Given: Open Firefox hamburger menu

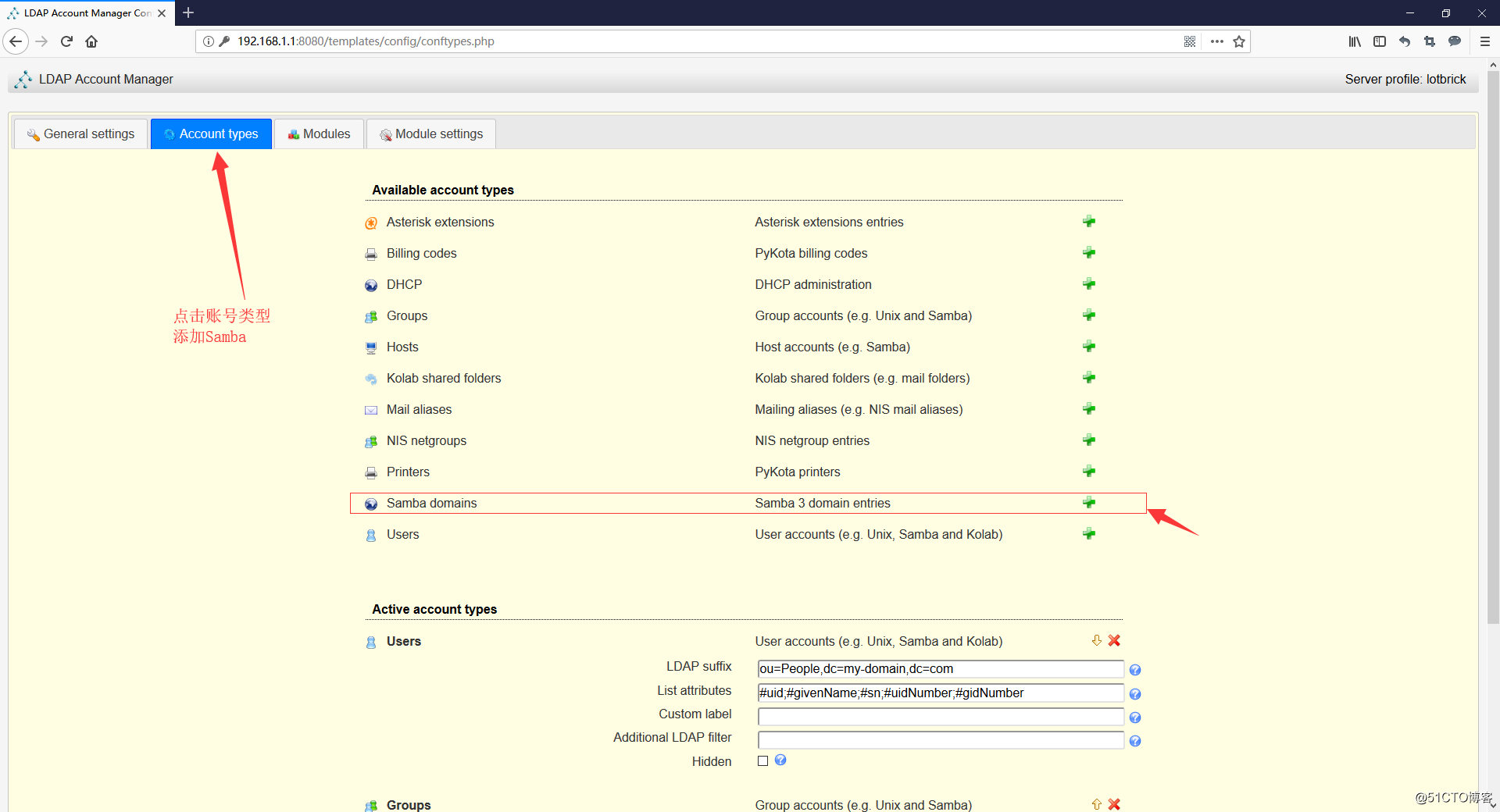Looking at the screenshot, I should 1484,41.
